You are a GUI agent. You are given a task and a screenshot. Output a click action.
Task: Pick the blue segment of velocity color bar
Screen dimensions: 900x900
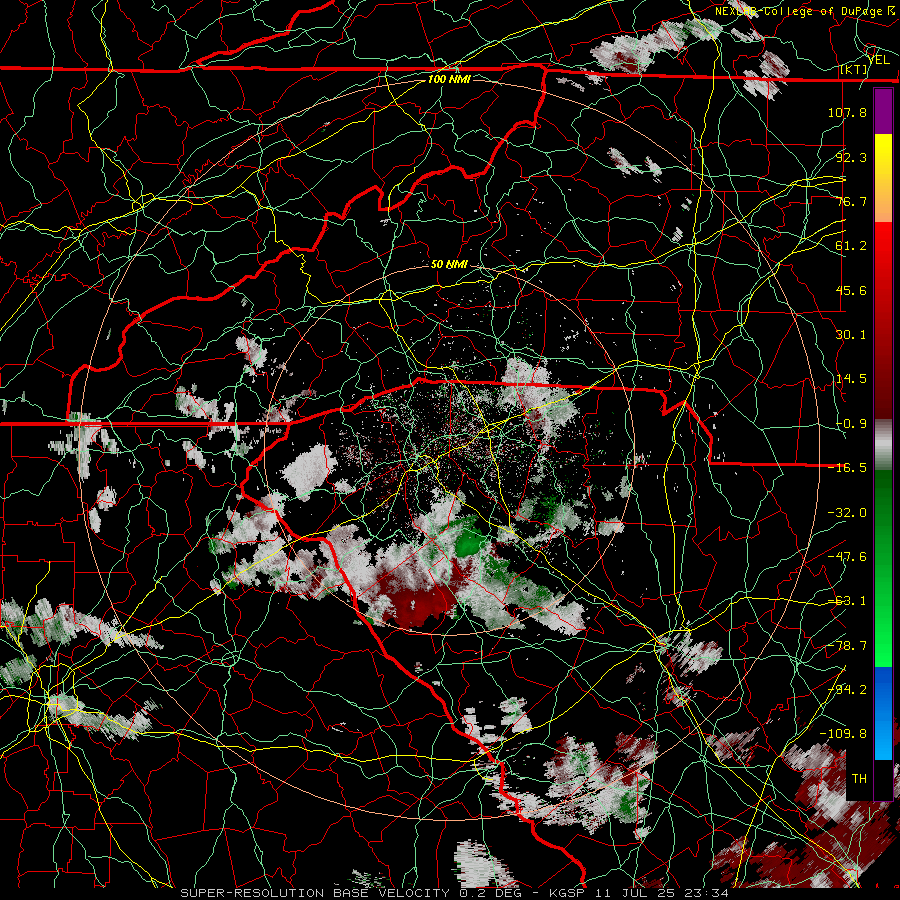[x=883, y=712]
